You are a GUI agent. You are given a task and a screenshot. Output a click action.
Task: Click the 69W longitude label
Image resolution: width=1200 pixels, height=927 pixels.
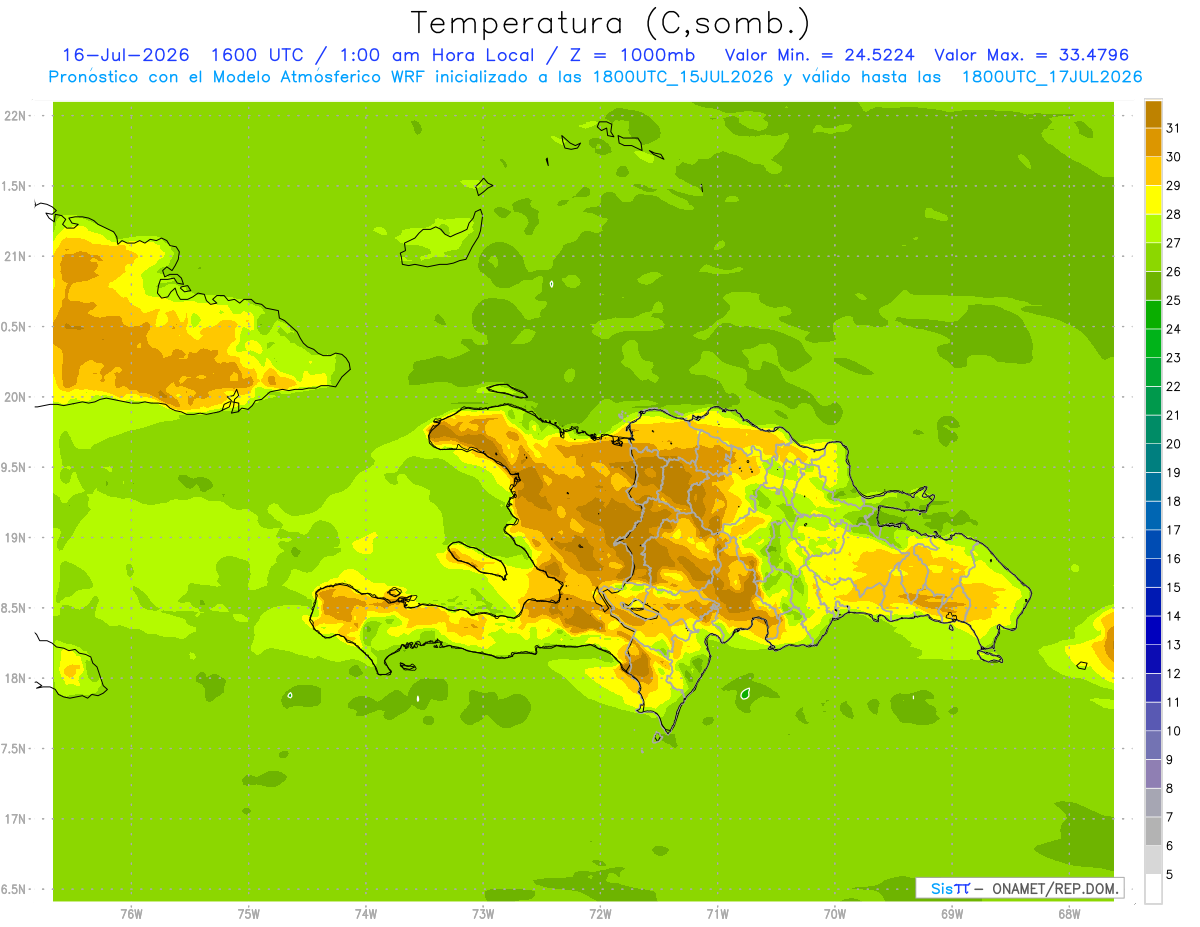[952, 914]
